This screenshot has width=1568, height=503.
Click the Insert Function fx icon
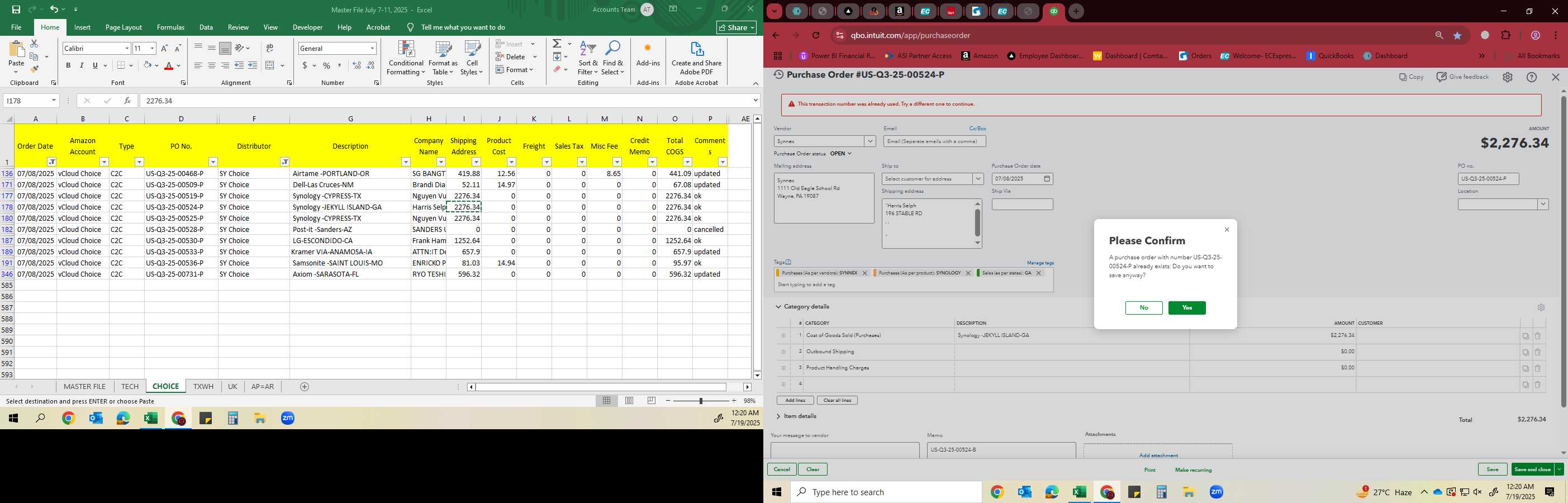pyautogui.click(x=127, y=101)
